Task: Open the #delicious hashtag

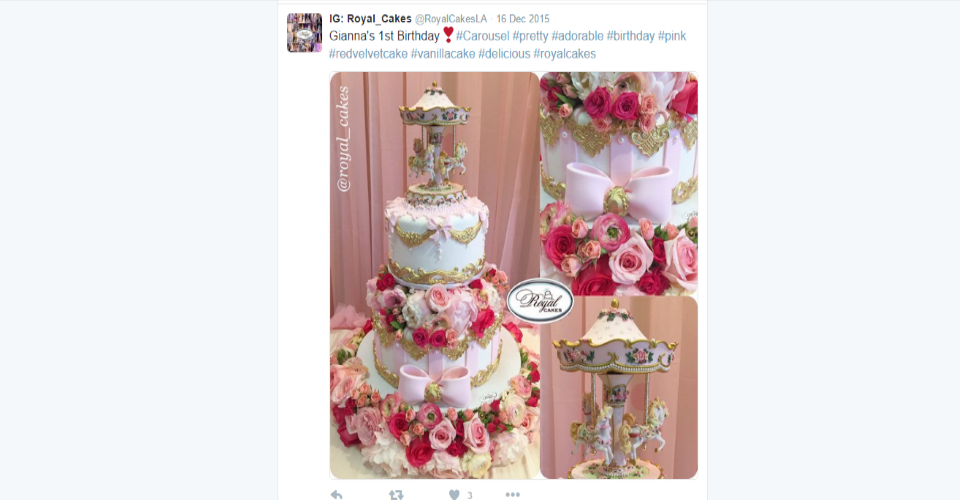Action: click(504, 54)
